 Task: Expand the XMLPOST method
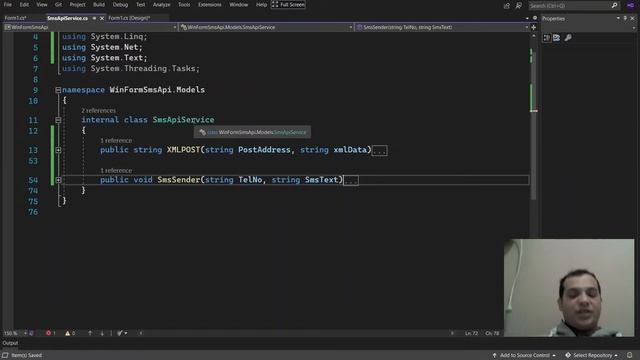[x=58, y=150]
